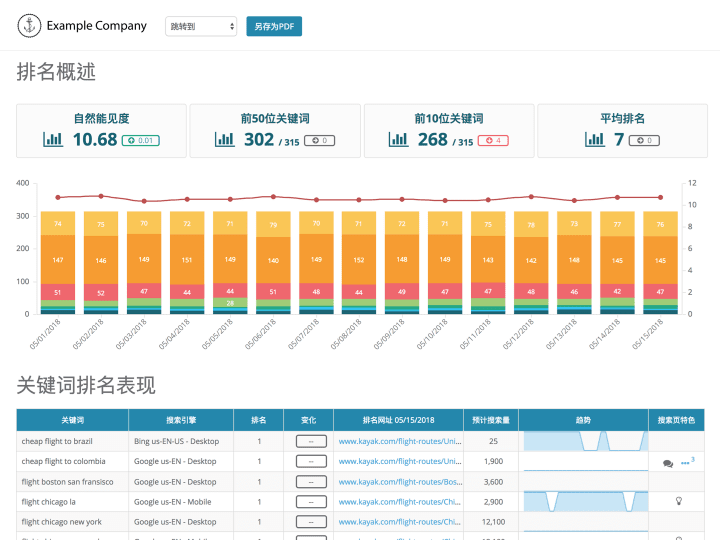Click change badge in flight boston san fransisco row
The image size is (720, 540).
coord(311,482)
